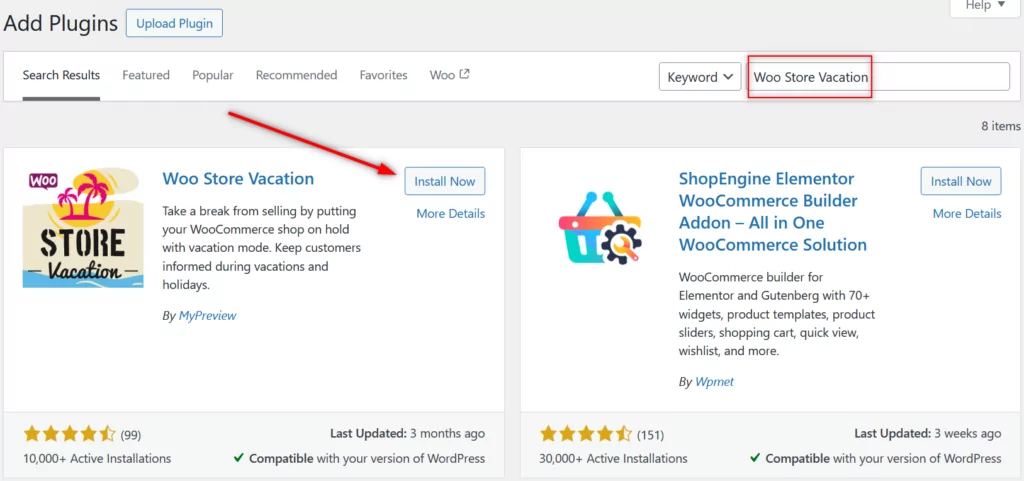The image size is (1024, 481).
Task: Click the Woo Store Vacation star rating
Action: tap(70, 434)
